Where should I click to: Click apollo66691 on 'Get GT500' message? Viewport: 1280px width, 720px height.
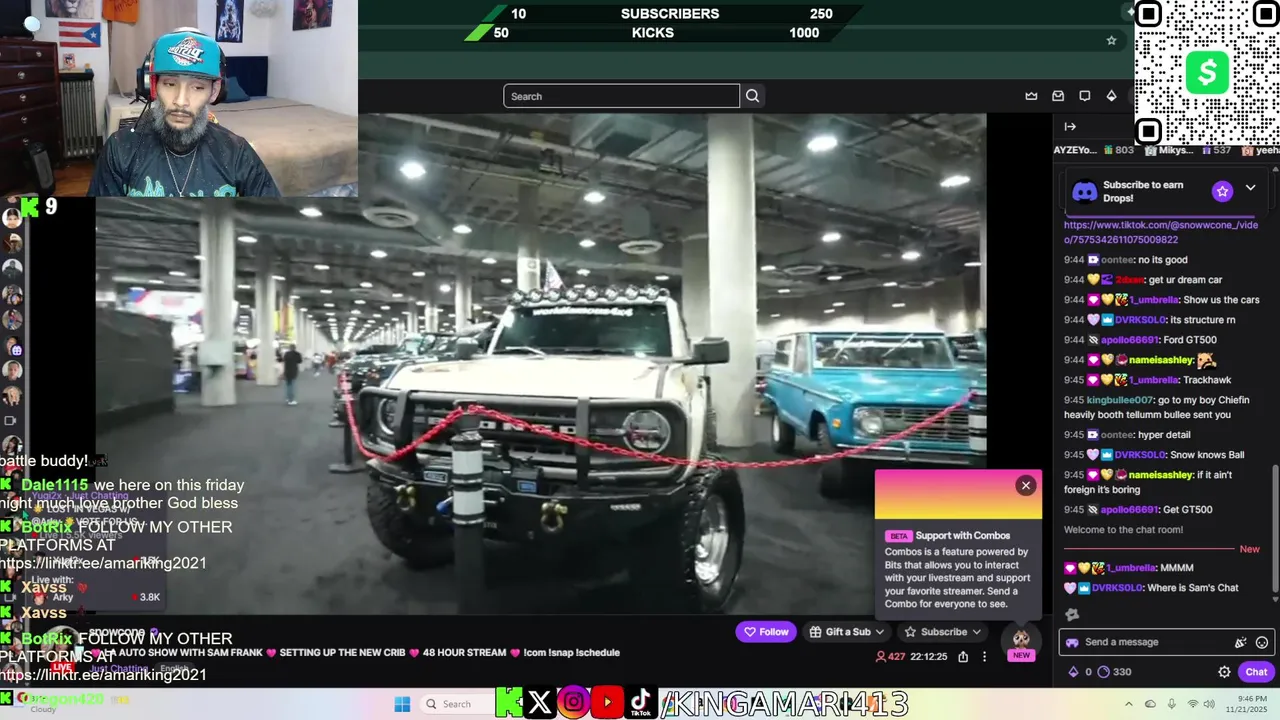[1131, 510]
